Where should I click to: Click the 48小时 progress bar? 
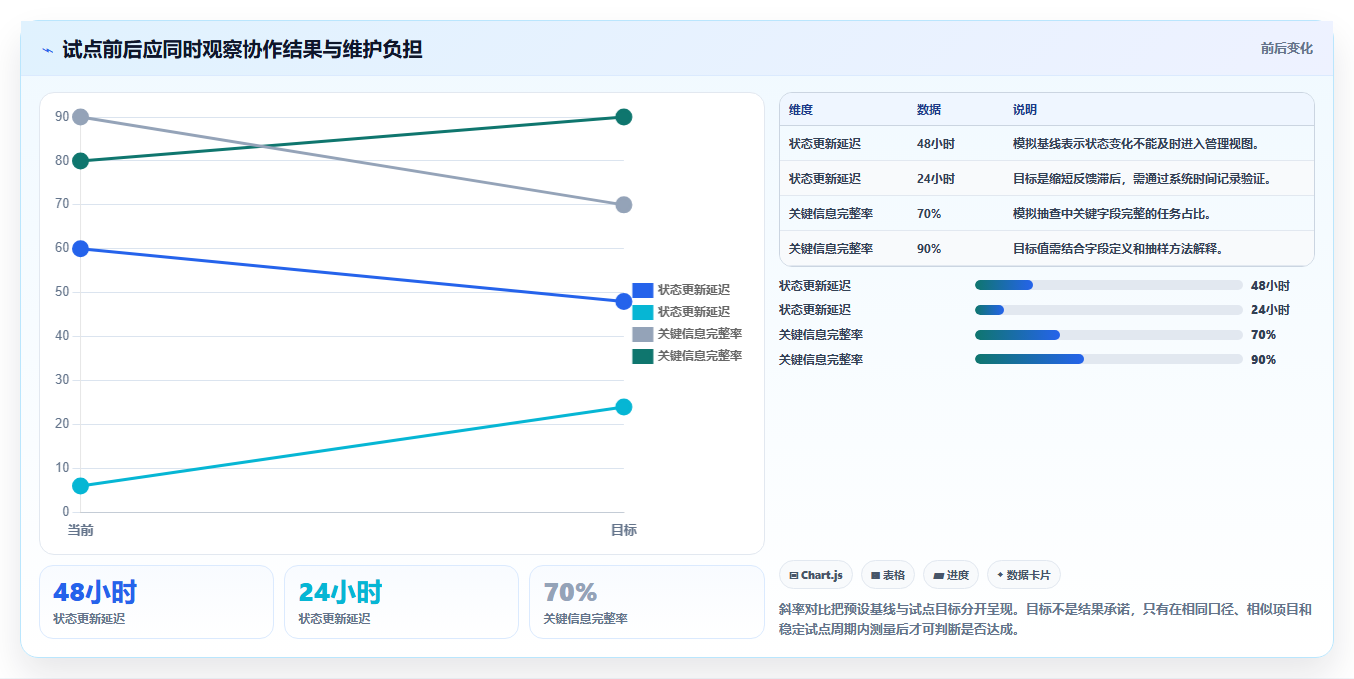[x=1108, y=285]
